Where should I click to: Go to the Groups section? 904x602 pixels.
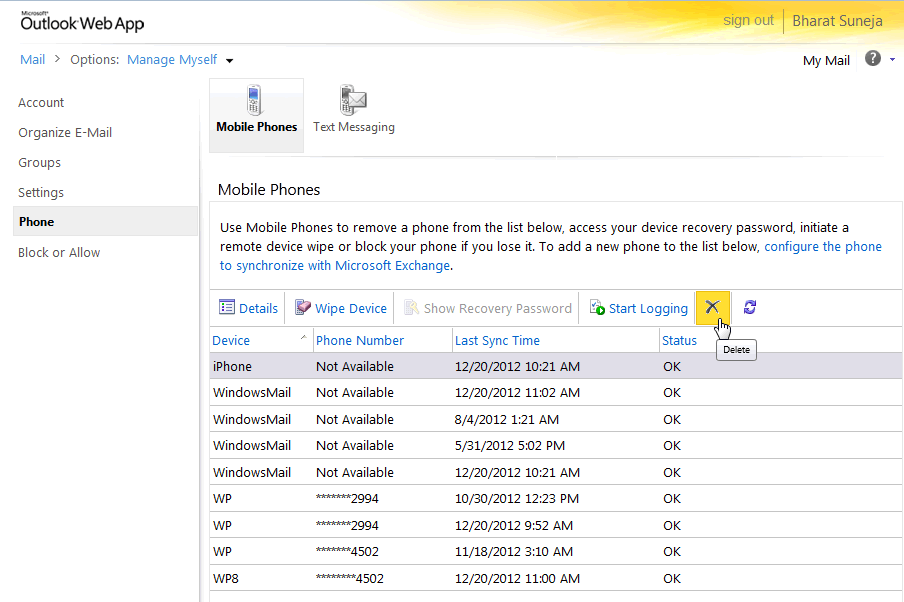click(39, 163)
